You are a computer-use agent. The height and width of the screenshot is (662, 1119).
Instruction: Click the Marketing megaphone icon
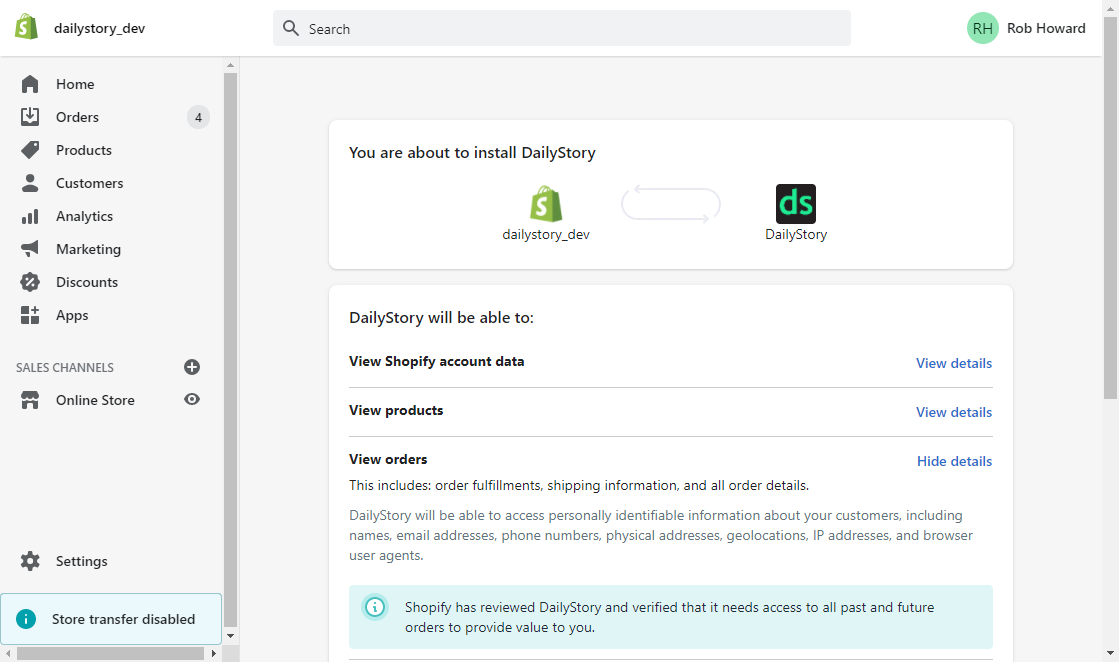[x=30, y=249]
